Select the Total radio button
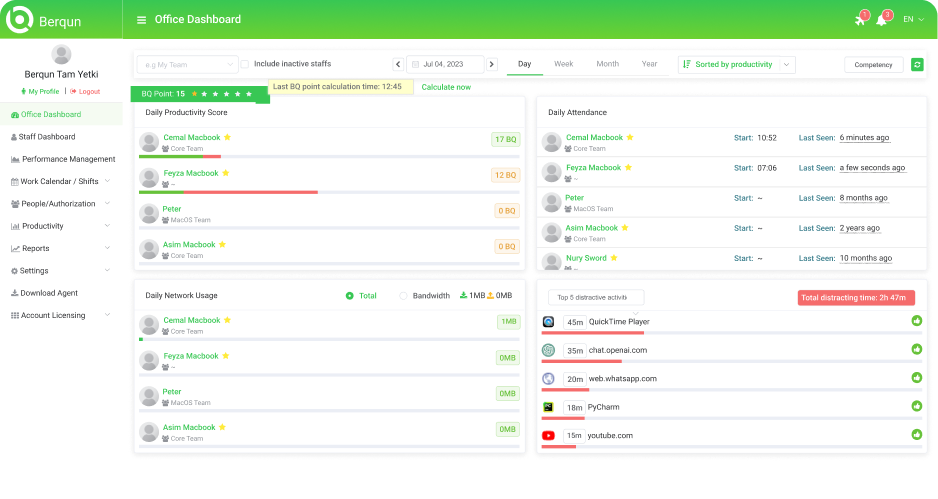Screen dimensions: 938x499 pos(349,296)
